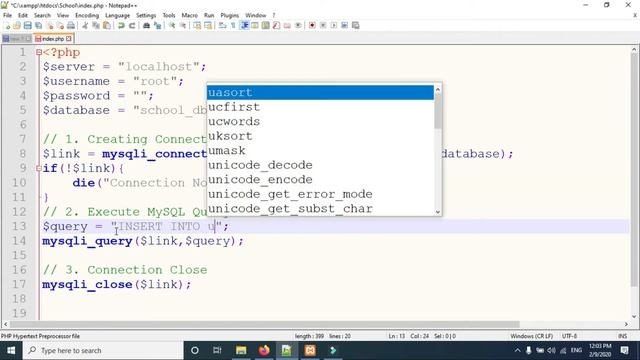This screenshot has height=360, width=640.
Task: Open the Search menu
Action: (x=42, y=15)
